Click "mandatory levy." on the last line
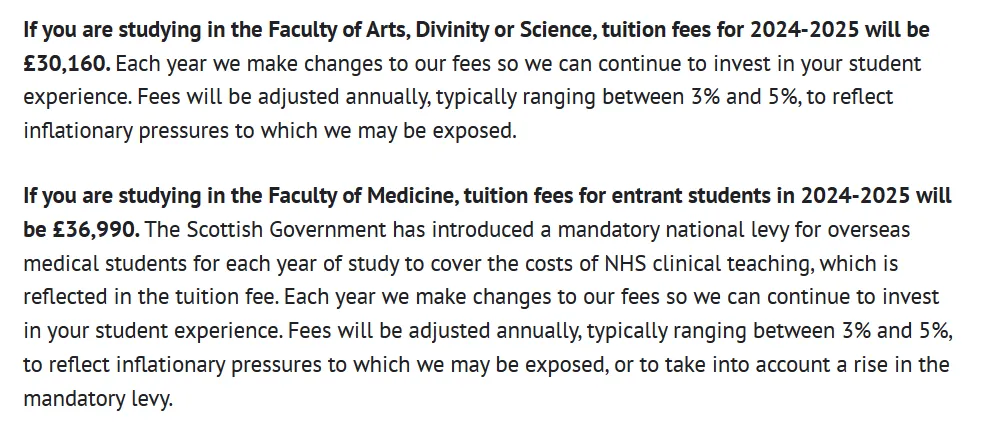This screenshot has height=426, width=1004. click(x=98, y=397)
